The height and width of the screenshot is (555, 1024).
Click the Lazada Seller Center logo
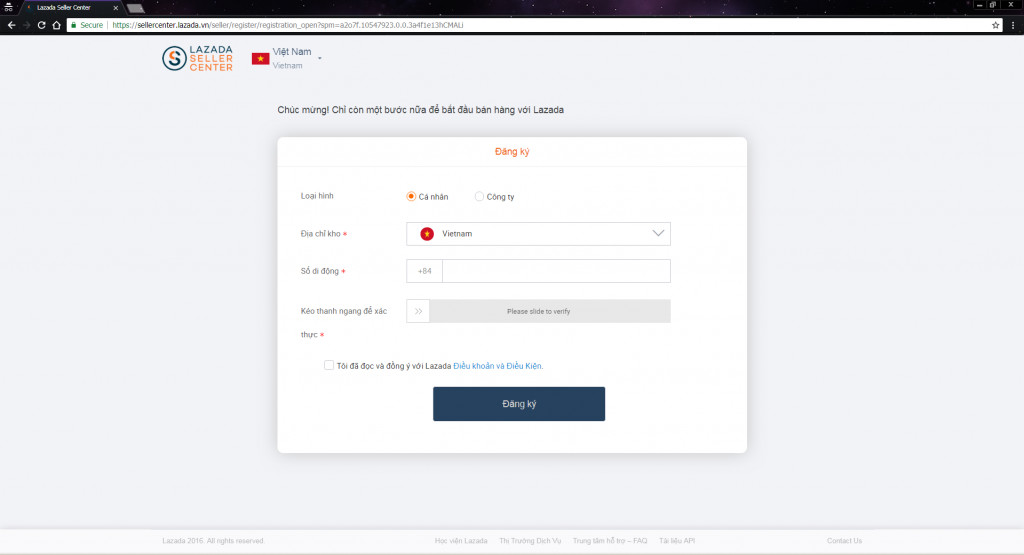click(x=197, y=58)
